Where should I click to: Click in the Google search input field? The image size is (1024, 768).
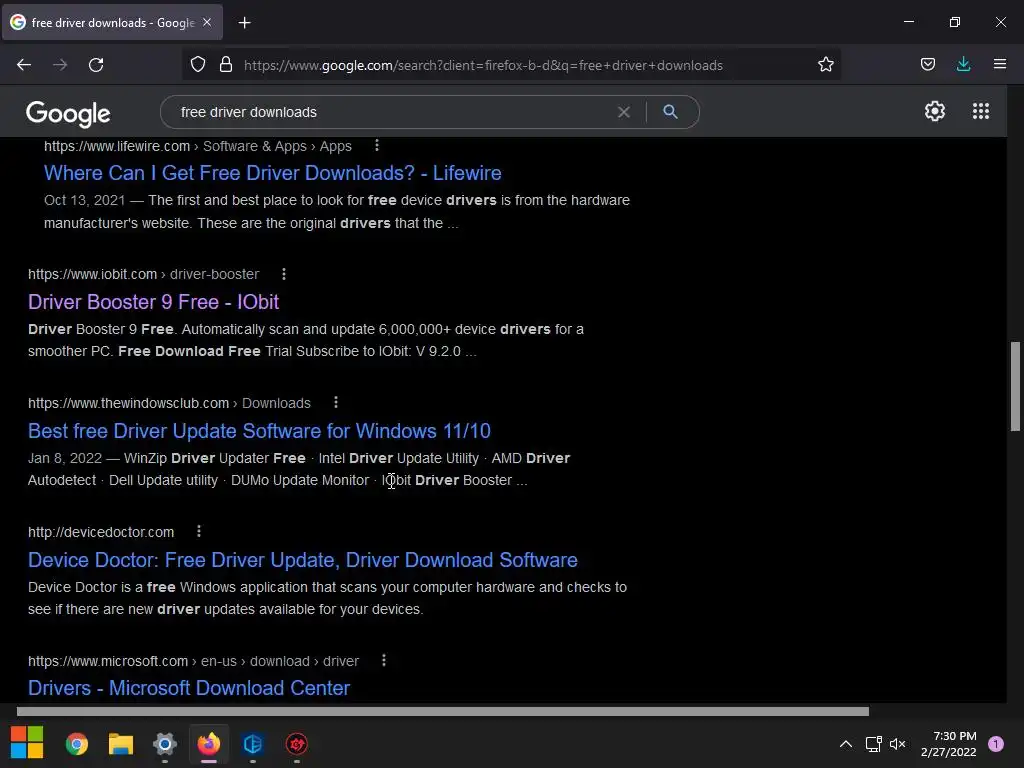[x=392, y=112]
